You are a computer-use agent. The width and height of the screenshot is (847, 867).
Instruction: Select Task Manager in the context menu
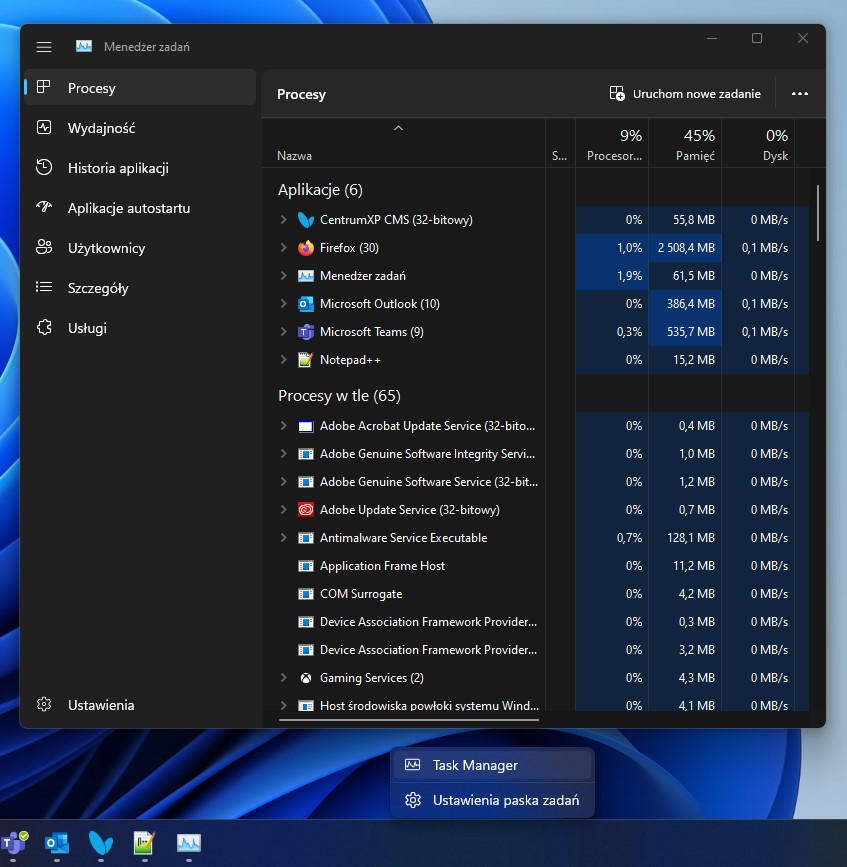[x=492, y=765]
